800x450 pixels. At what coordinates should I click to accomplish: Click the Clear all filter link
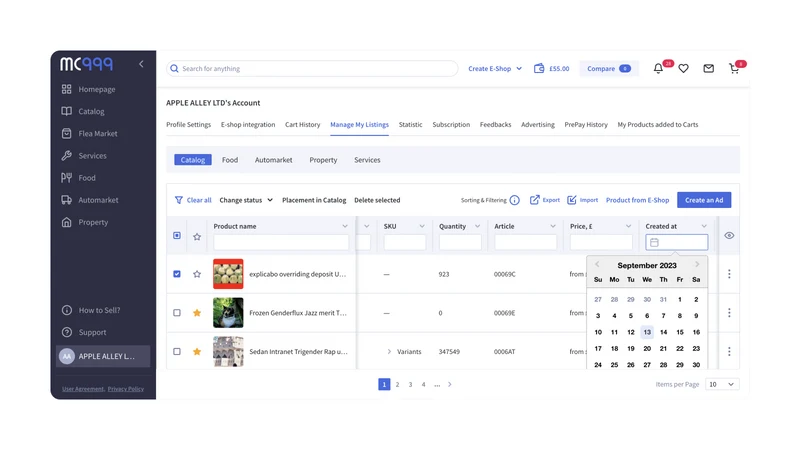click(193, 200)
